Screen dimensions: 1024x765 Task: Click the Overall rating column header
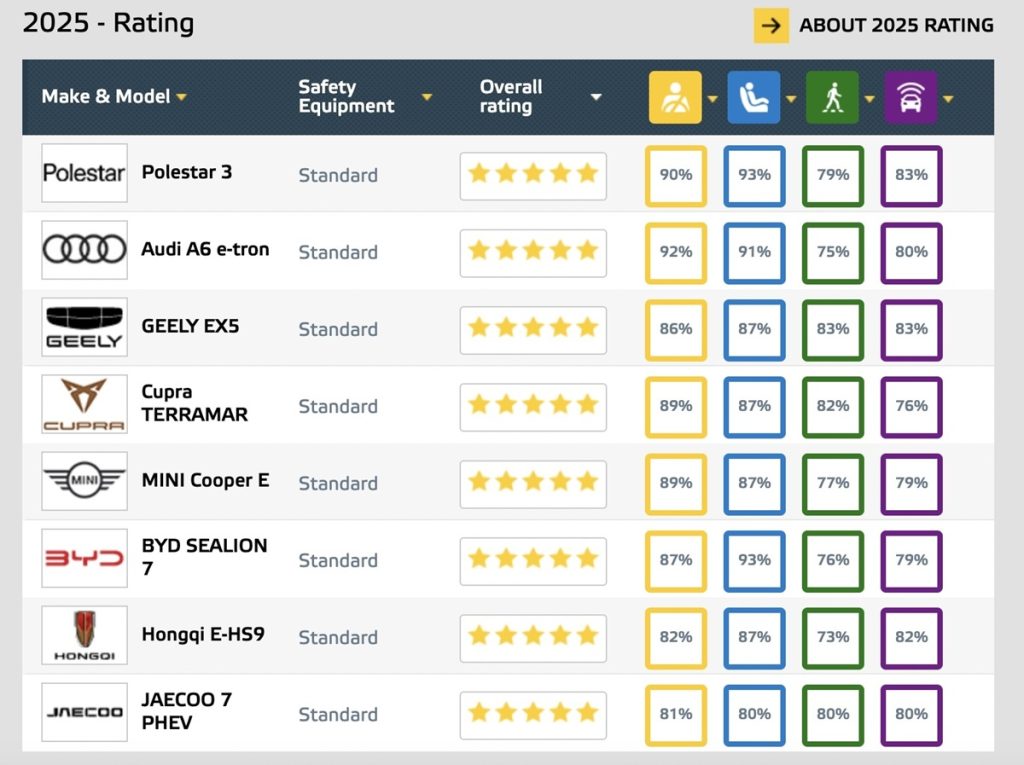[x=511, y=97]
